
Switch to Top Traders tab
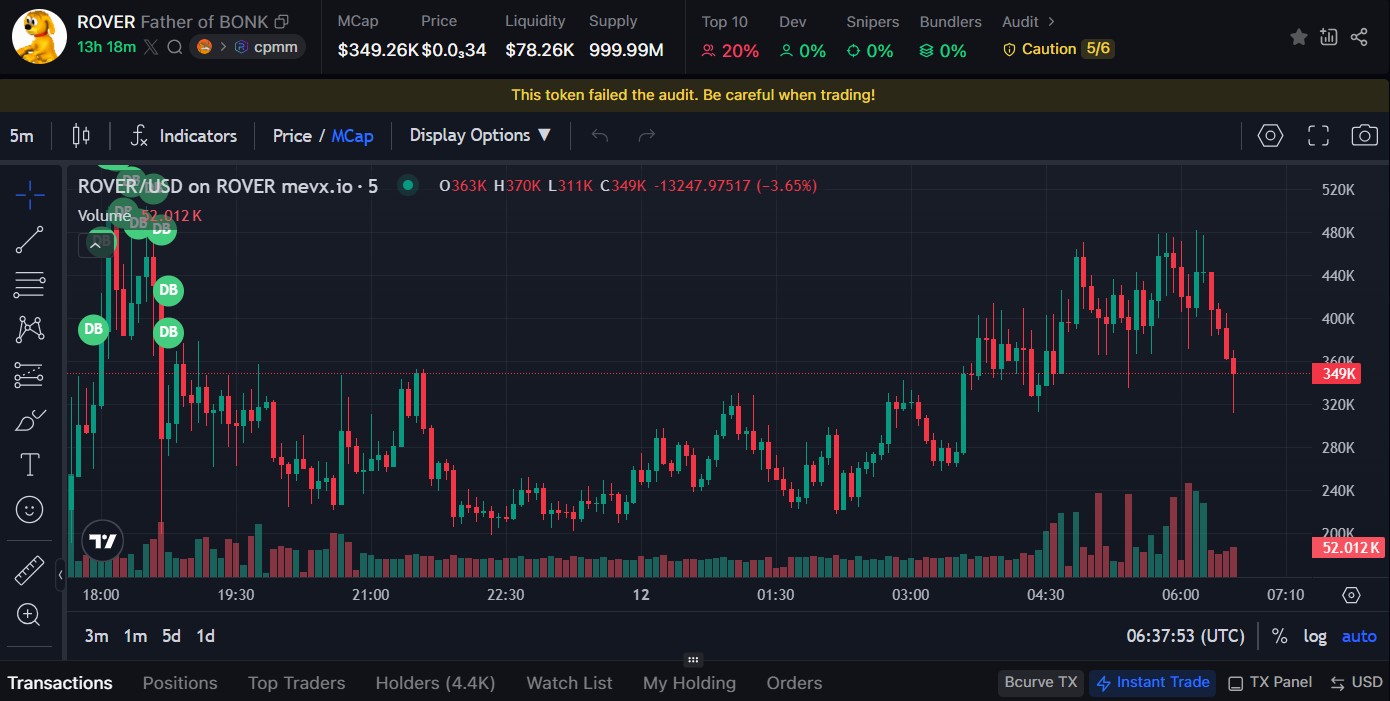[x=296, y=683]
